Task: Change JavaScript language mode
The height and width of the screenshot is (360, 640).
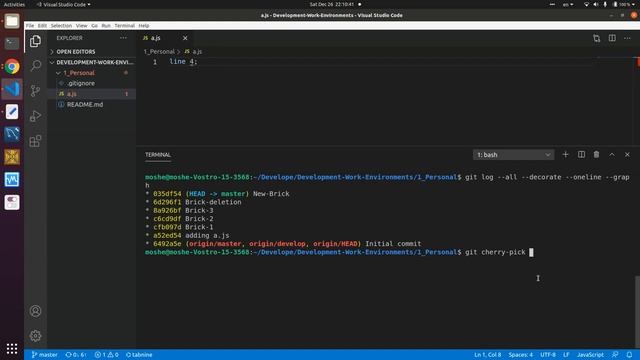Action: point(590,355)
